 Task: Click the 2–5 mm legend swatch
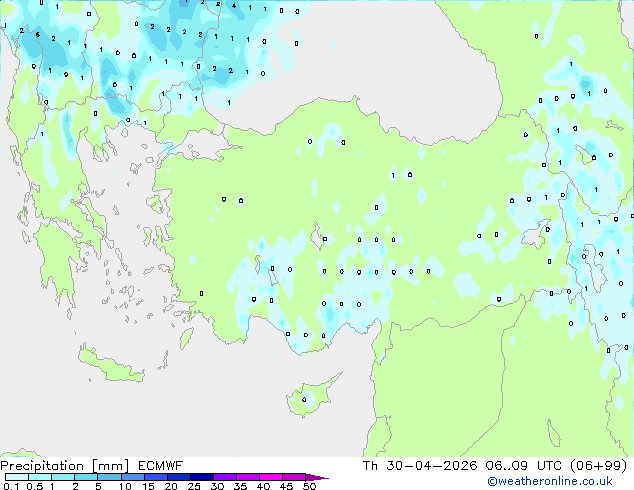tap(86, 477)
